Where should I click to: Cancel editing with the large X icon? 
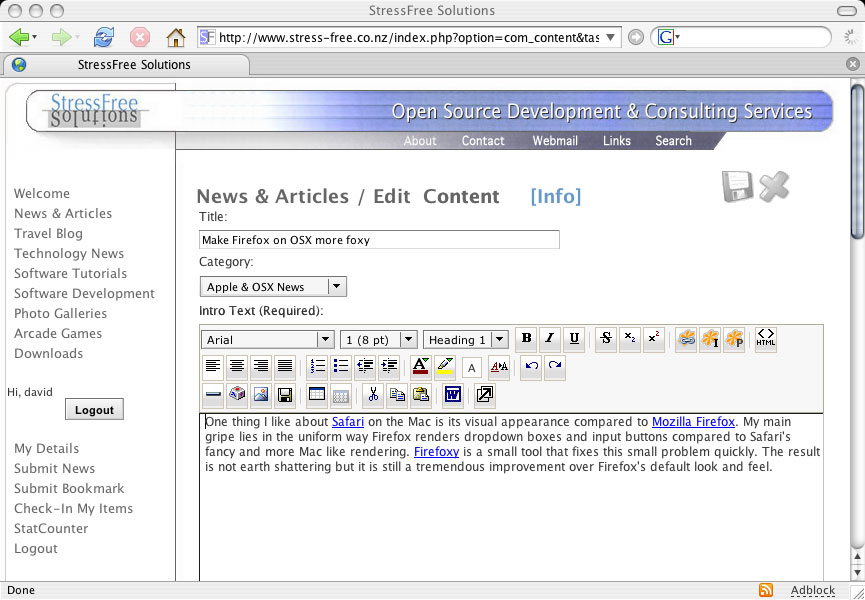(x=774, y=186)
